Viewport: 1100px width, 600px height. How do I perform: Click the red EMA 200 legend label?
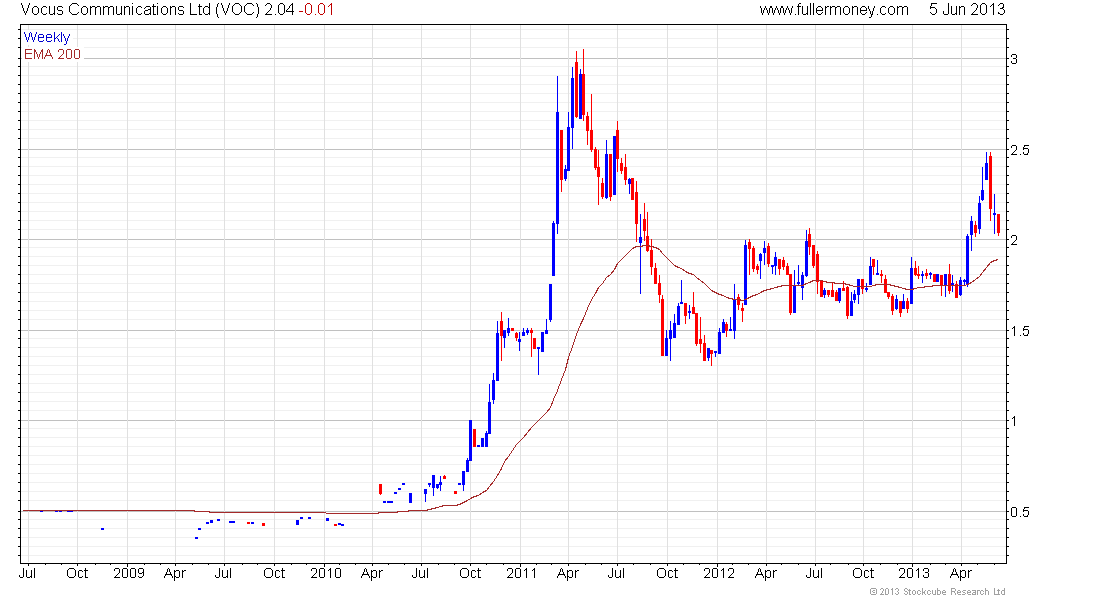[x=52, y=54]
